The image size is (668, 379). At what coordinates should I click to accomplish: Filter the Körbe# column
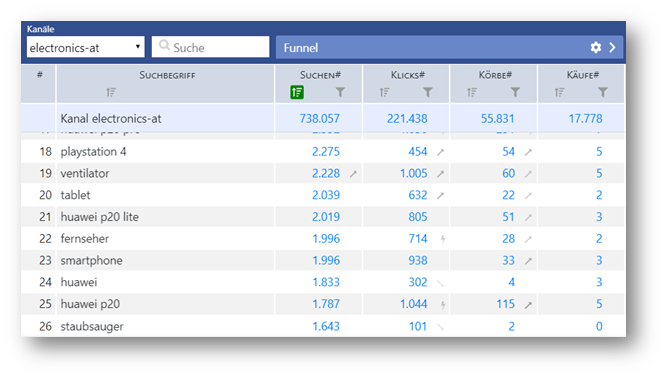tap(515, 92)
